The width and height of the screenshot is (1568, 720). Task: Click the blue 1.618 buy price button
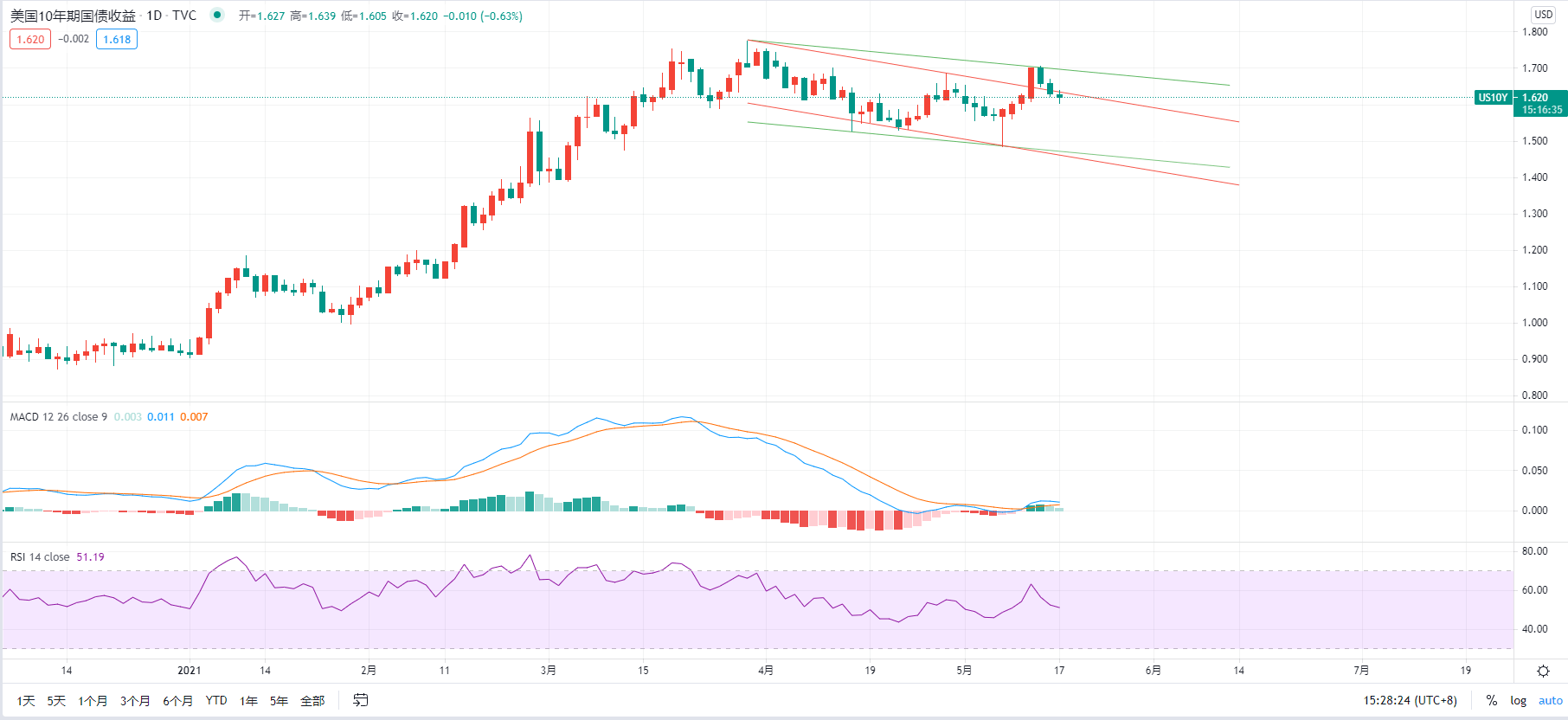(x=117, y=39)
